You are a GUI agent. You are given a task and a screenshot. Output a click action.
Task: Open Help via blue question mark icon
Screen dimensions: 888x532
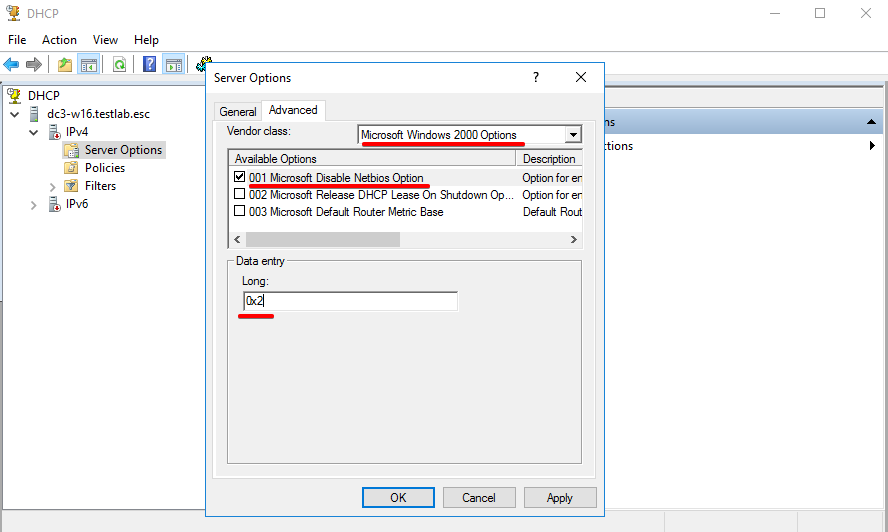coord(149,64)
